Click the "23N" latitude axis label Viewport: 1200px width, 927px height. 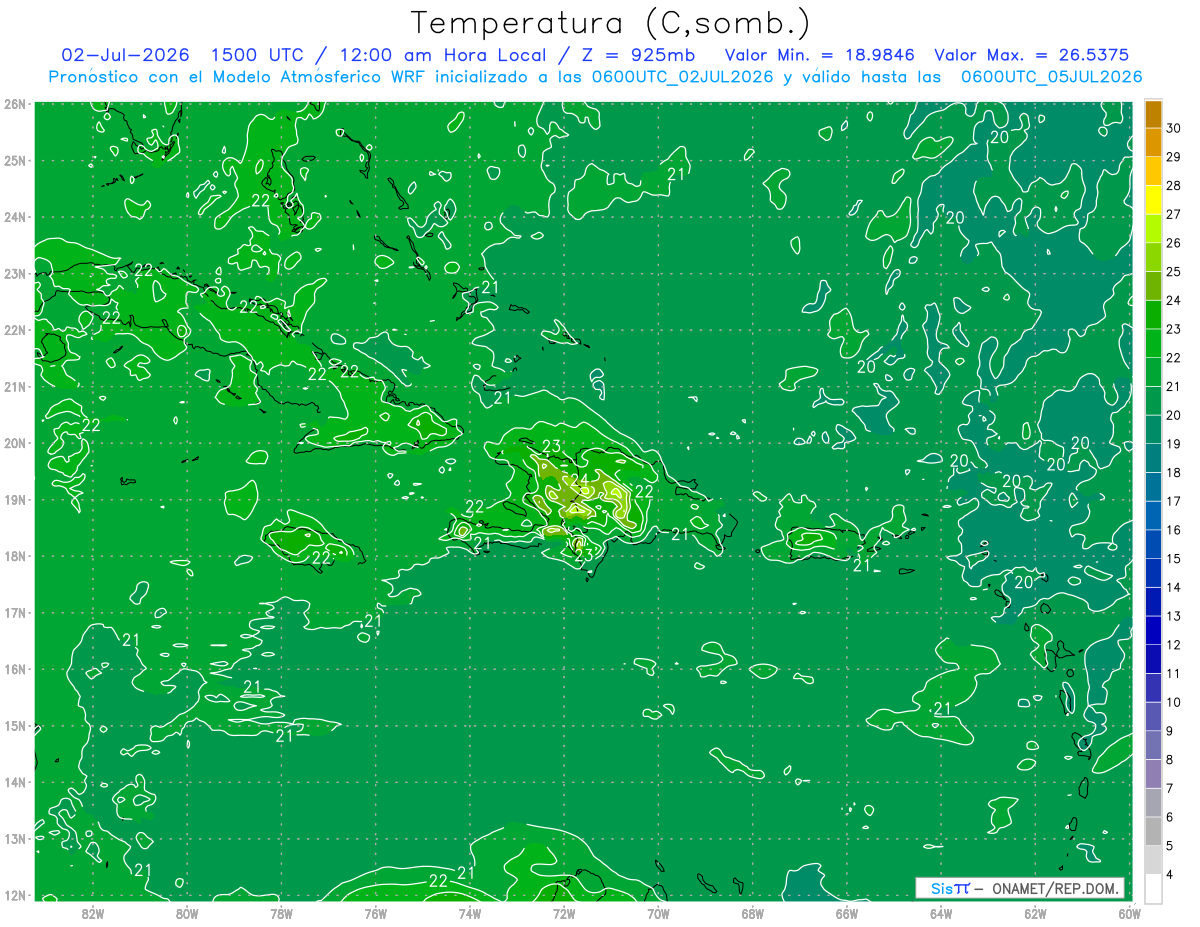[x=14, y=273]
